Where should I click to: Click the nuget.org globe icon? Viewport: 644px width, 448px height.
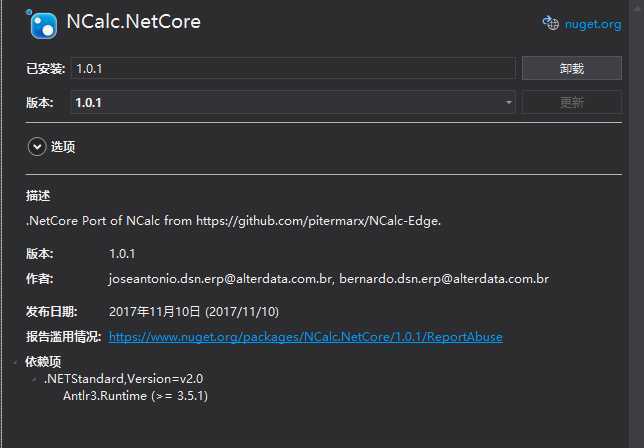point(551,23)
